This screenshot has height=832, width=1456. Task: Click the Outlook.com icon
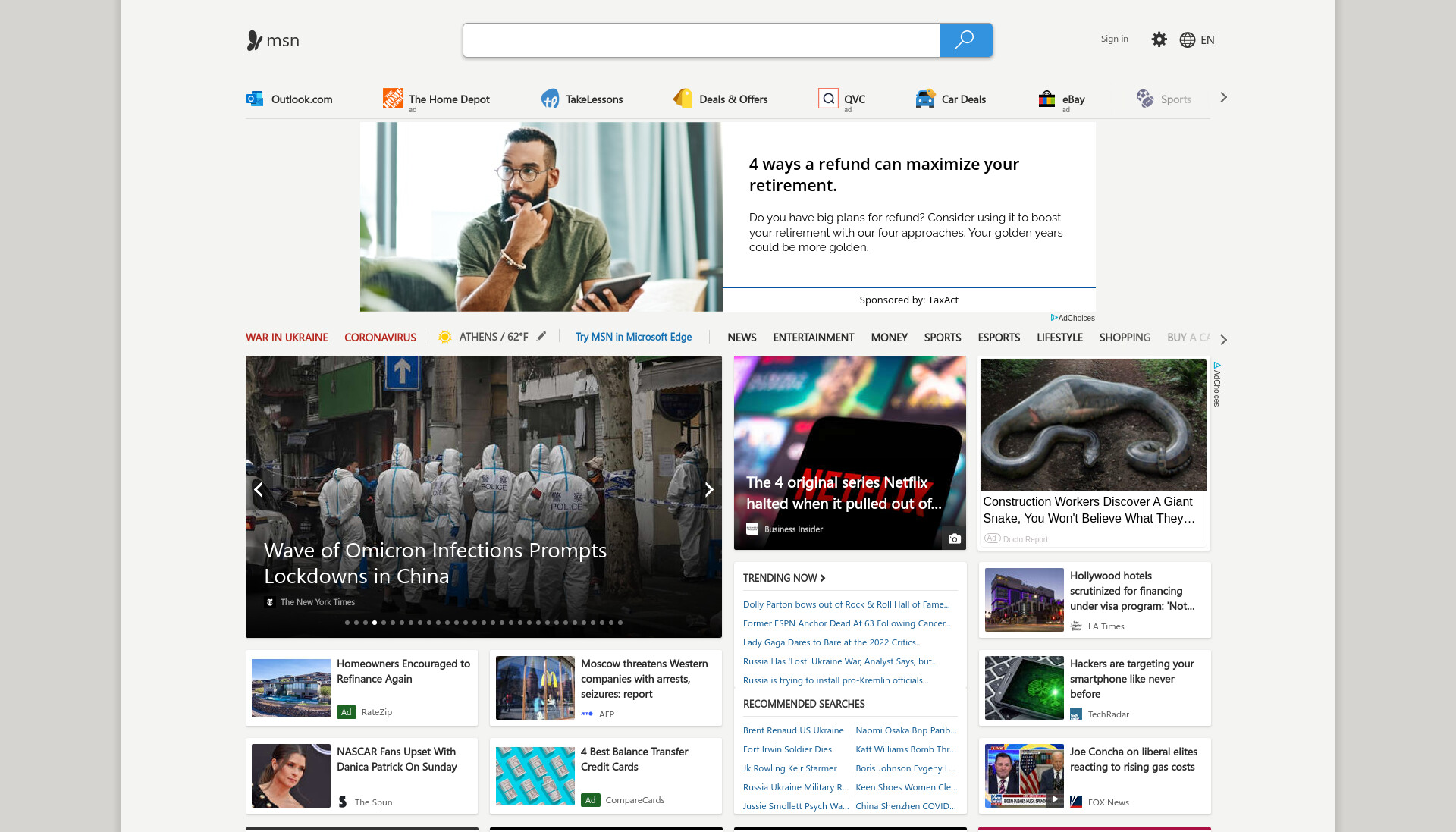point(255,99)
